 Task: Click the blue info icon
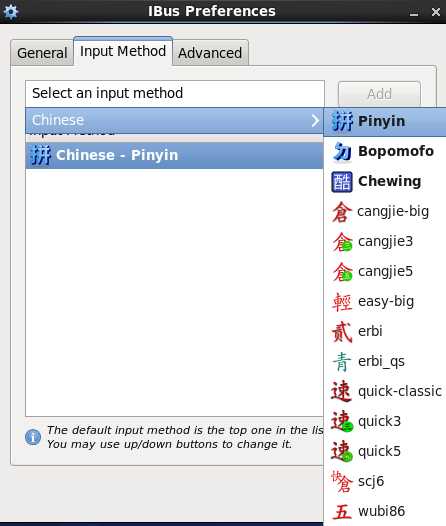tap(33, 437)
